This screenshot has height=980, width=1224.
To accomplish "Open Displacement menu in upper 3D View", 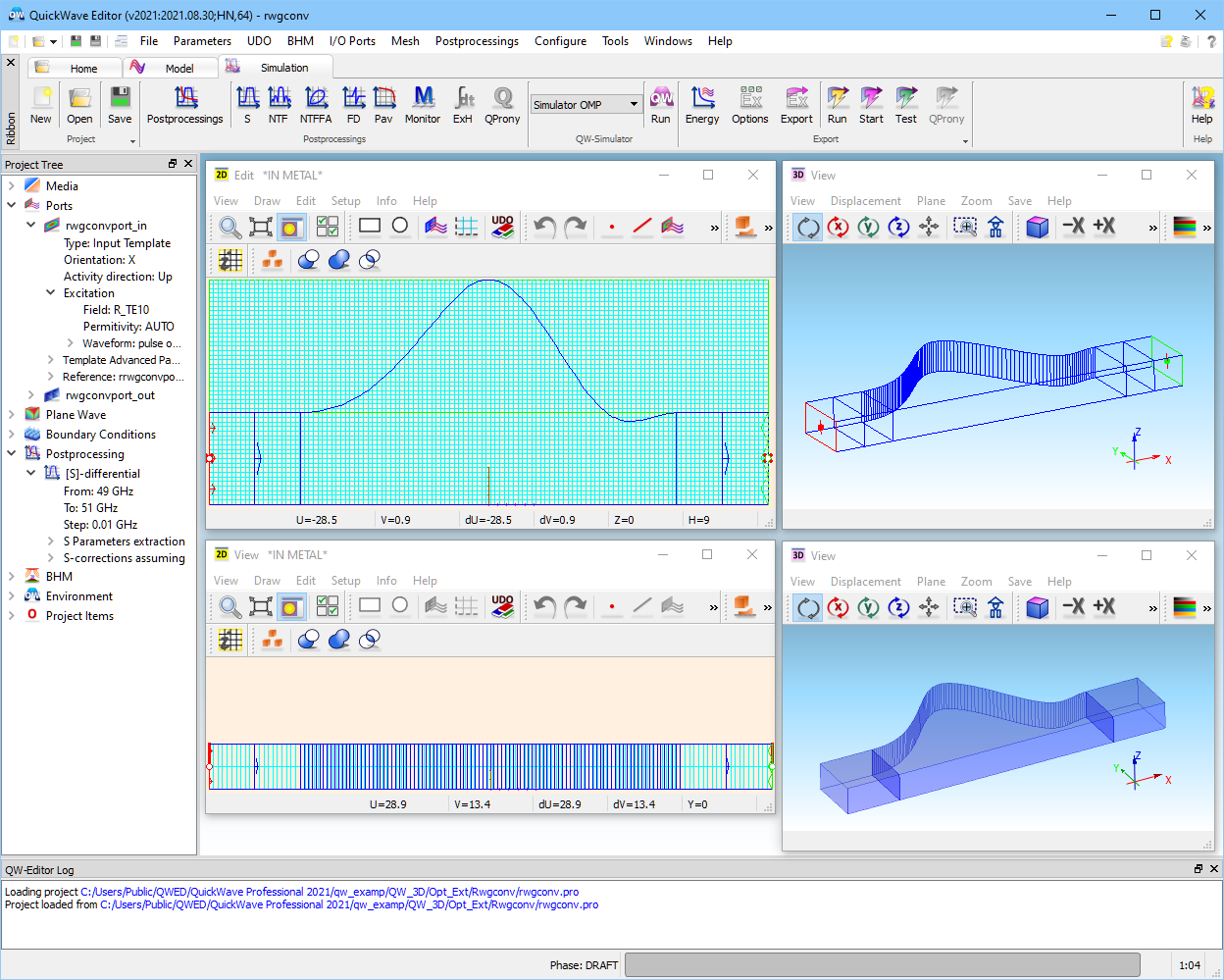I will click(865, 201).
